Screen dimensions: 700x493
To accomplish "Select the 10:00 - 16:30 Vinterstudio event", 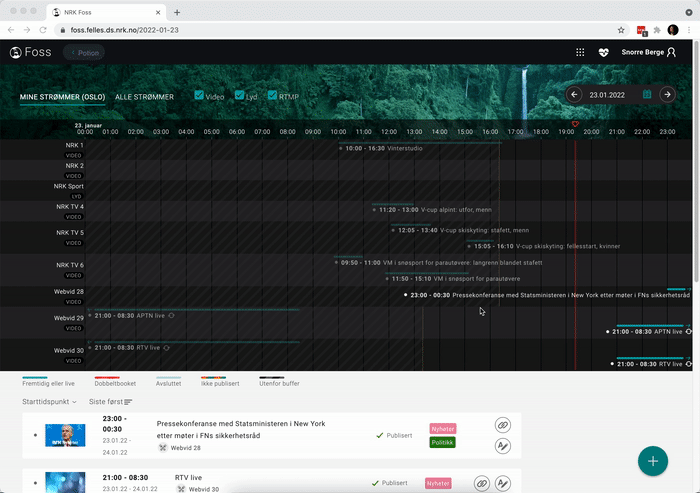I will click(383, 148).
